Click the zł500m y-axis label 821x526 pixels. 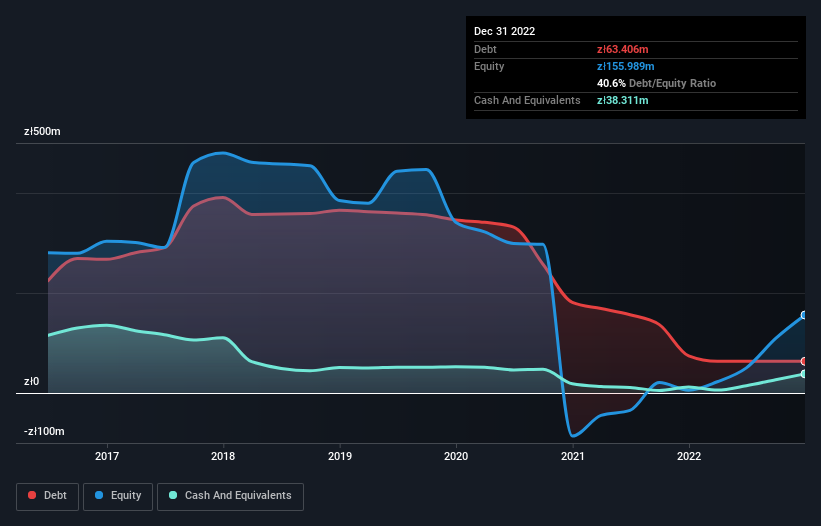click(x=42, y=131)
